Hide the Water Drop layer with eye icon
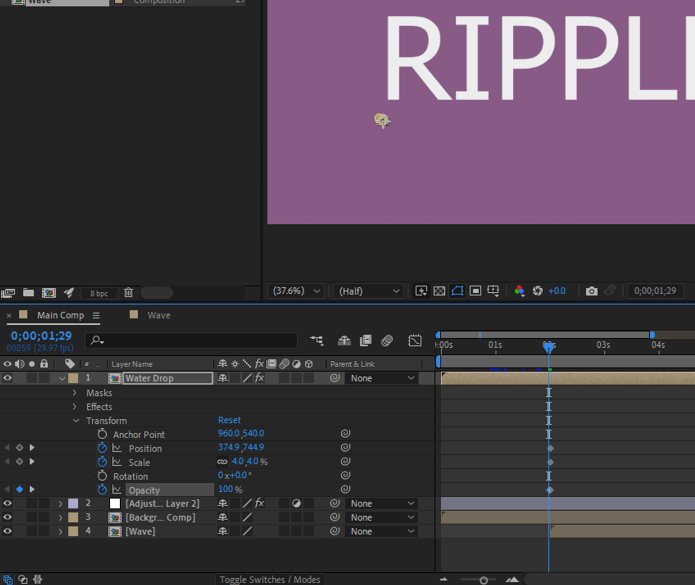Image resolution: width=695 pixels, height=585 pixels. (7, 378)
